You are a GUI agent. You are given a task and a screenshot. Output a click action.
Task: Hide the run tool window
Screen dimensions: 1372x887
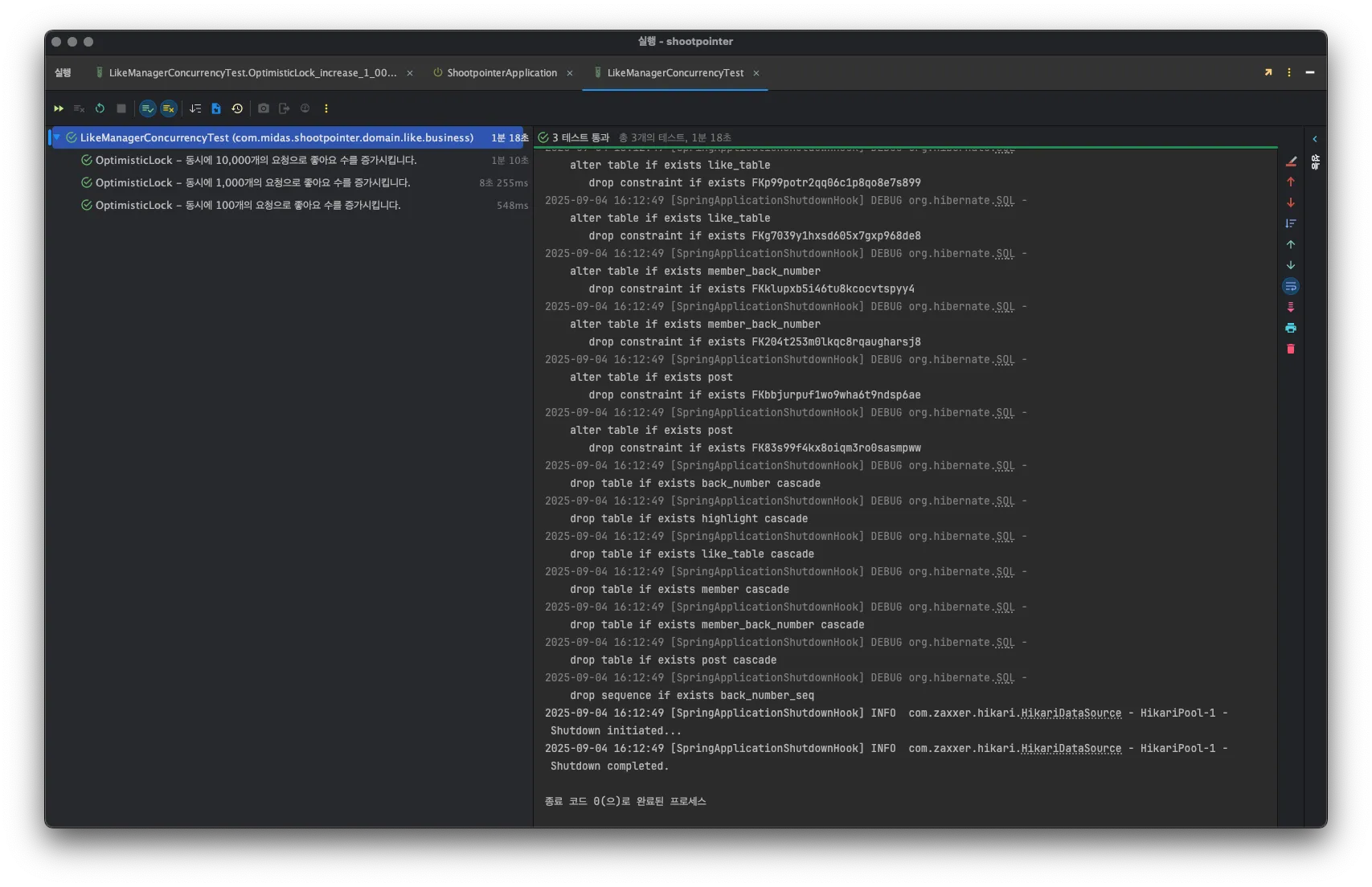(1310, 72)
